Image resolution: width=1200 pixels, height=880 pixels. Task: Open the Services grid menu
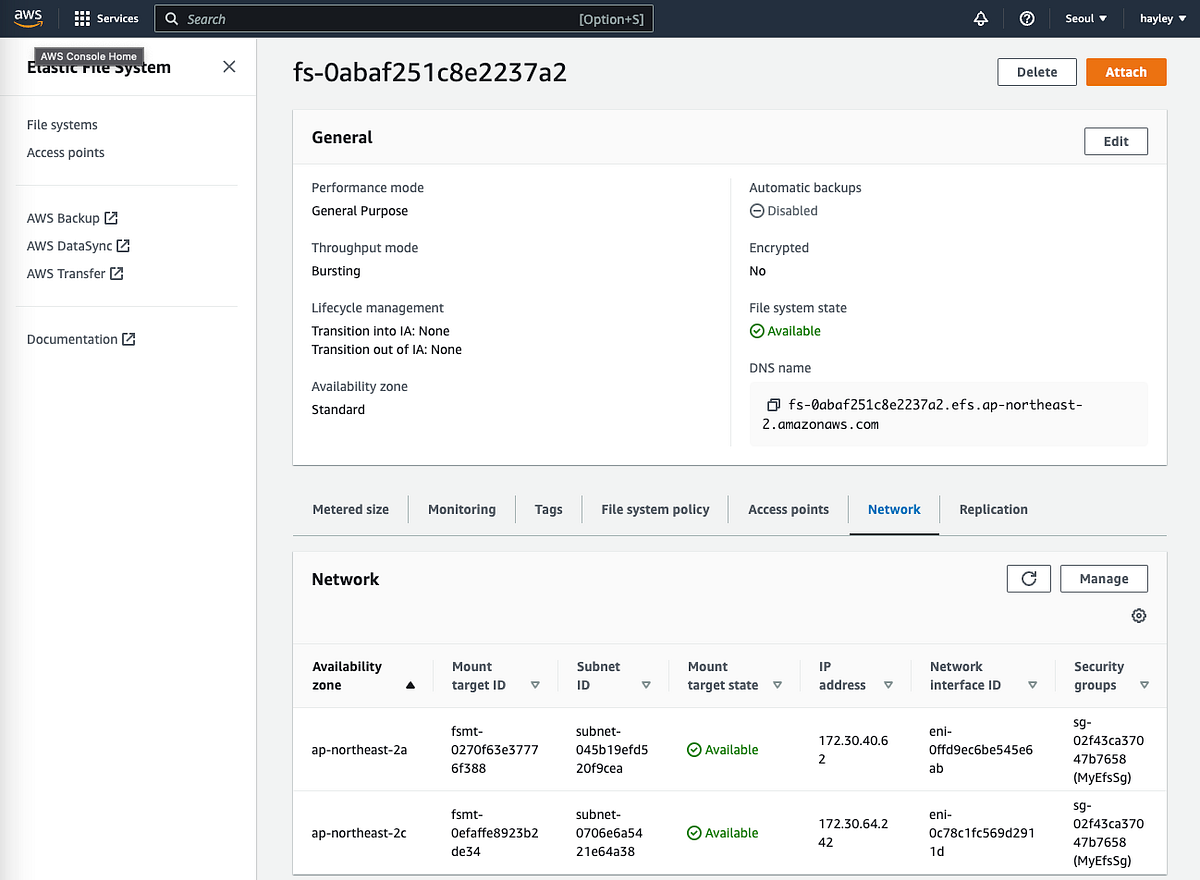click(x=107, y=18)
